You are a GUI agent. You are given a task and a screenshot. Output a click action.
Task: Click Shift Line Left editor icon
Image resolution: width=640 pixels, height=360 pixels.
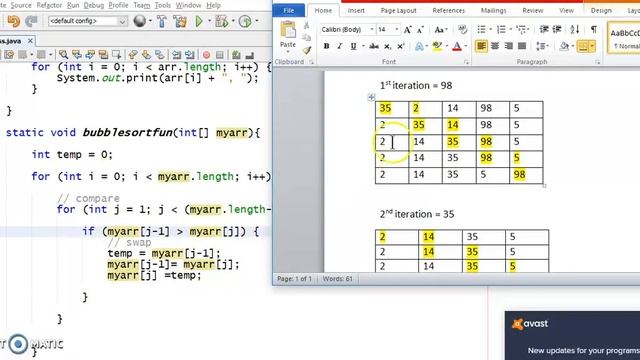(x=176, y=54)
